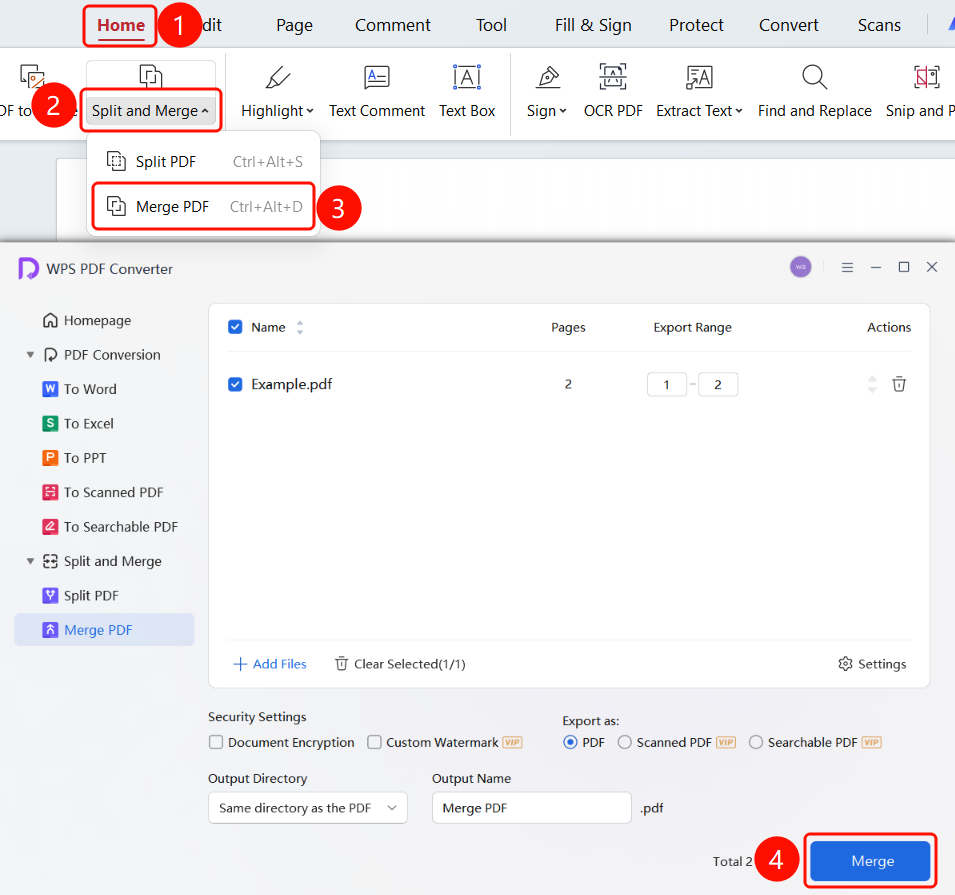The height and width of the screenshot is (895, 955).
Task: Open the Split and Merge dropdown
Action: coord(150,111)
